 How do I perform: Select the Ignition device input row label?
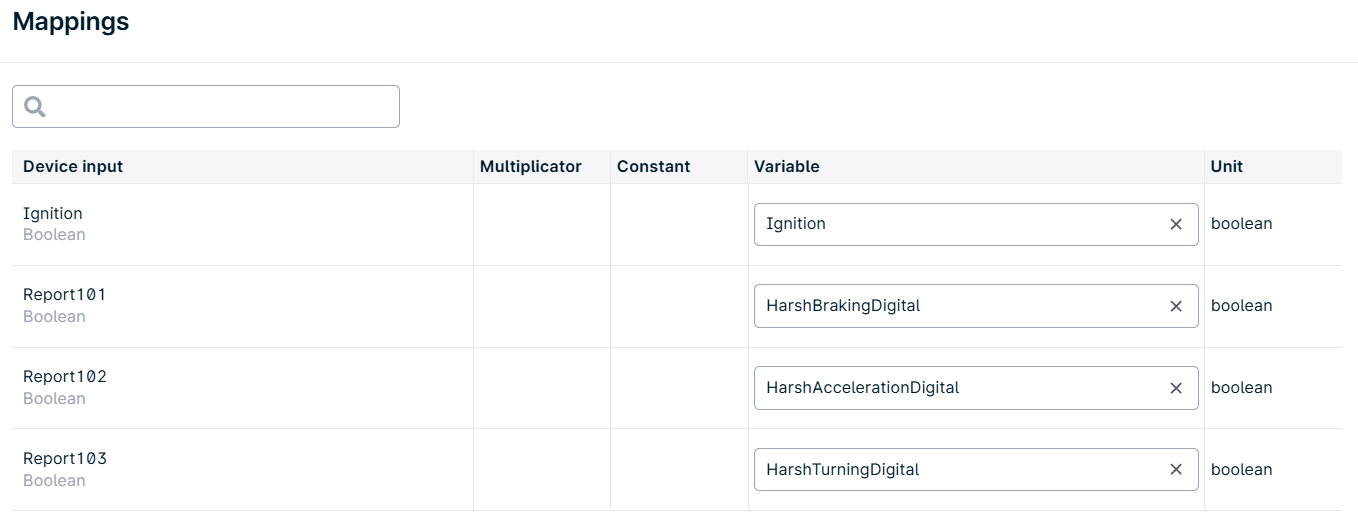[53, 214]
